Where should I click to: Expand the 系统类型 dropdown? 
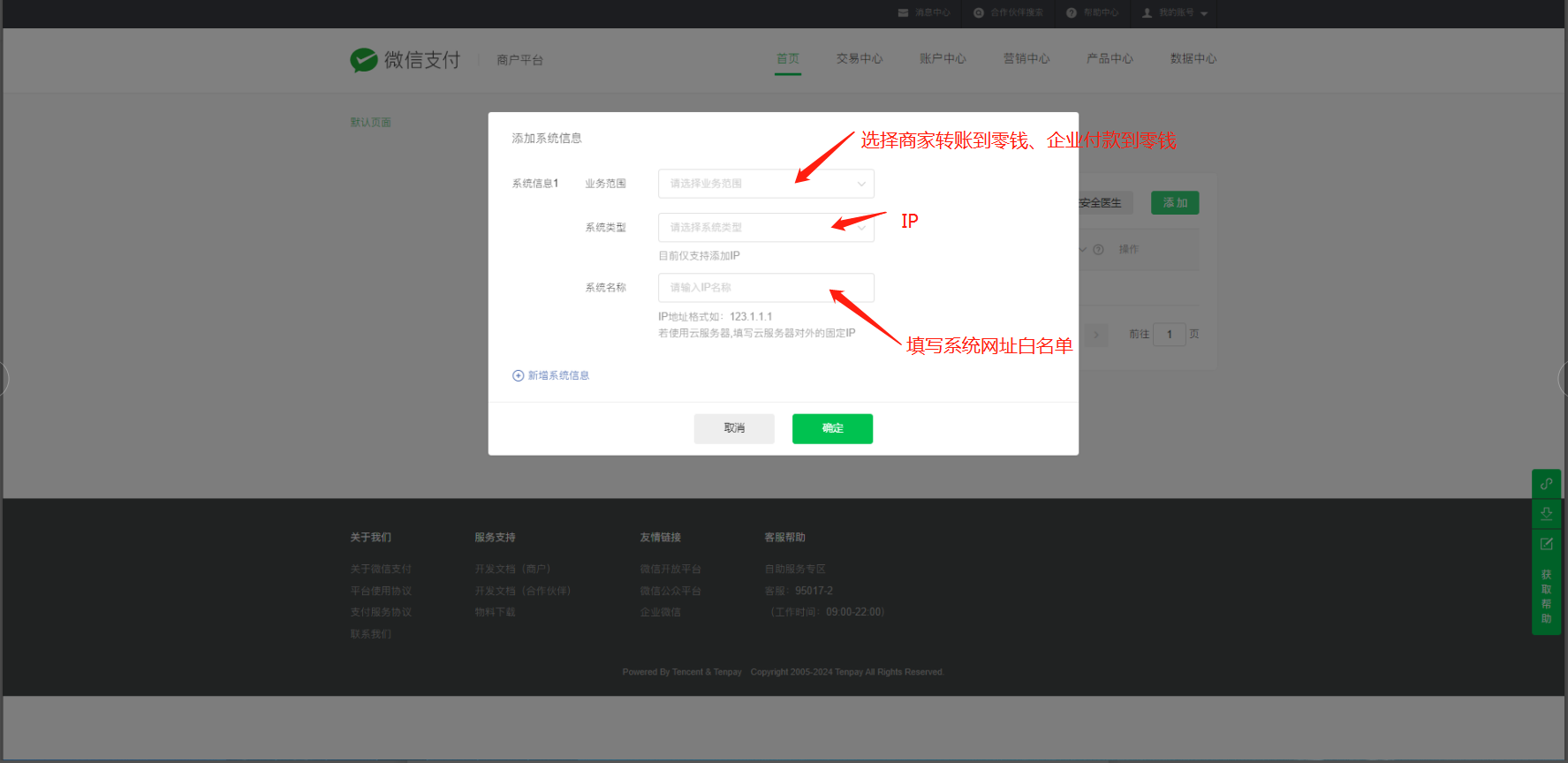click(766, 228)
